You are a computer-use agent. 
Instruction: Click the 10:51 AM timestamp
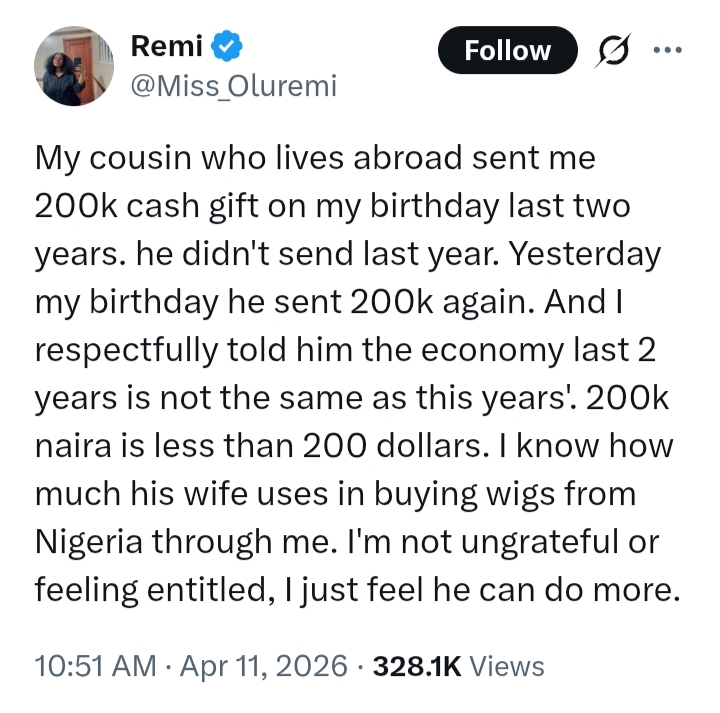point(95,666)
